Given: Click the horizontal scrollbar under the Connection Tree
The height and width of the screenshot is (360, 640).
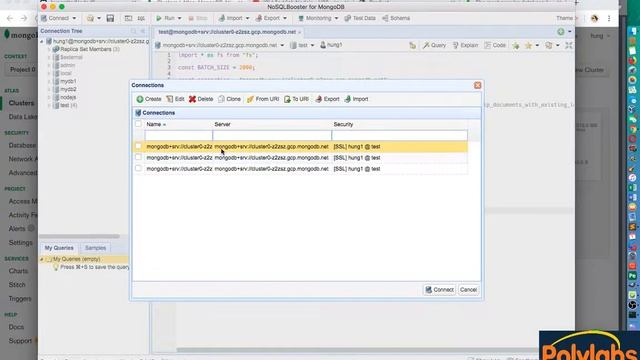Looking at the screenshot, I should click(80, 236).
